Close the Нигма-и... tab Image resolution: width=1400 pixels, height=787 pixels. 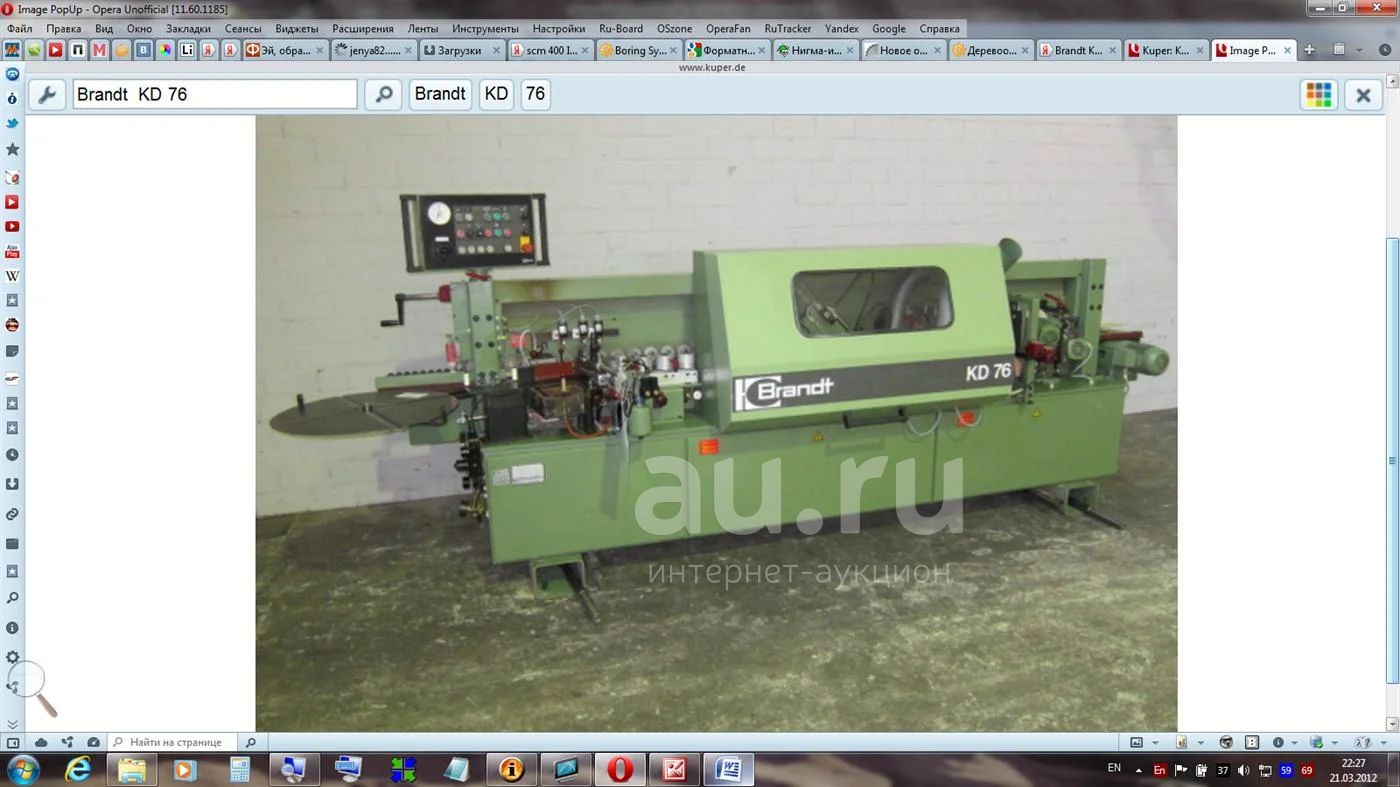tap(850, 50)
